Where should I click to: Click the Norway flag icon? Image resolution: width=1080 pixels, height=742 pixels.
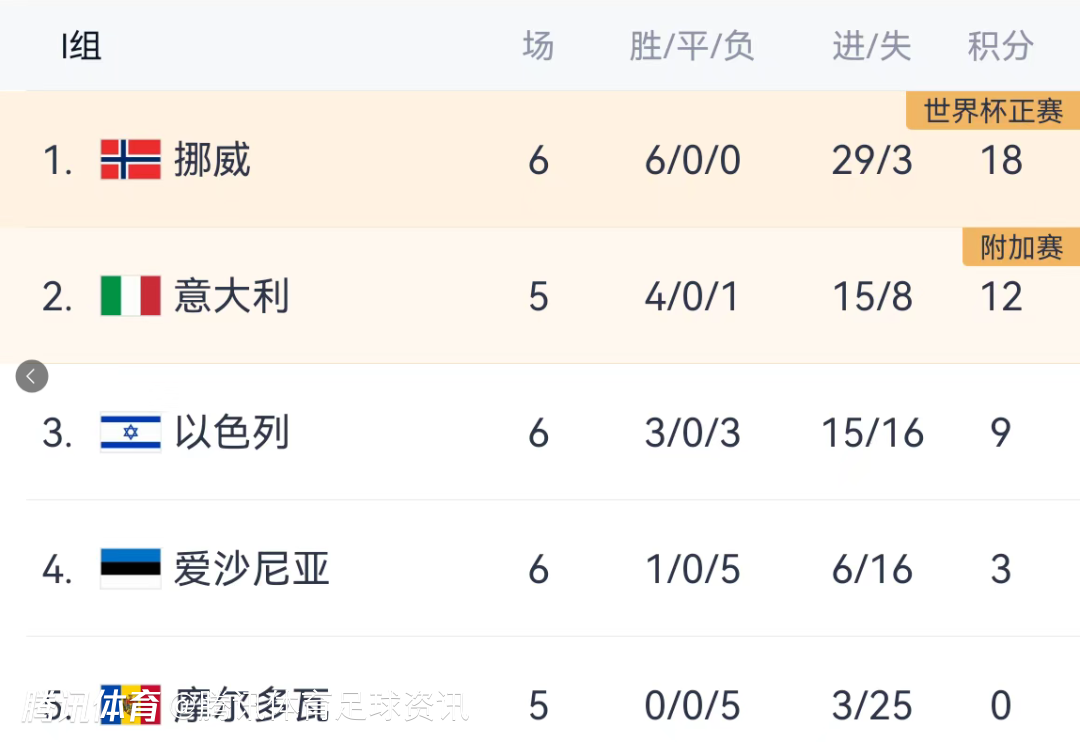[130, 160]
